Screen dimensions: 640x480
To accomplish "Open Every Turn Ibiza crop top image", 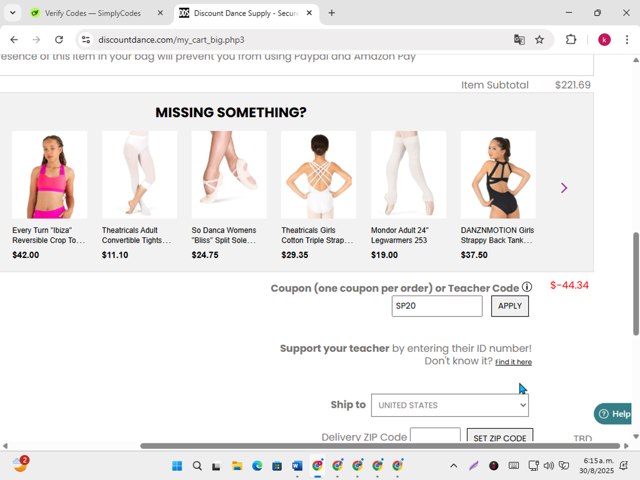I will coord(49,175).
